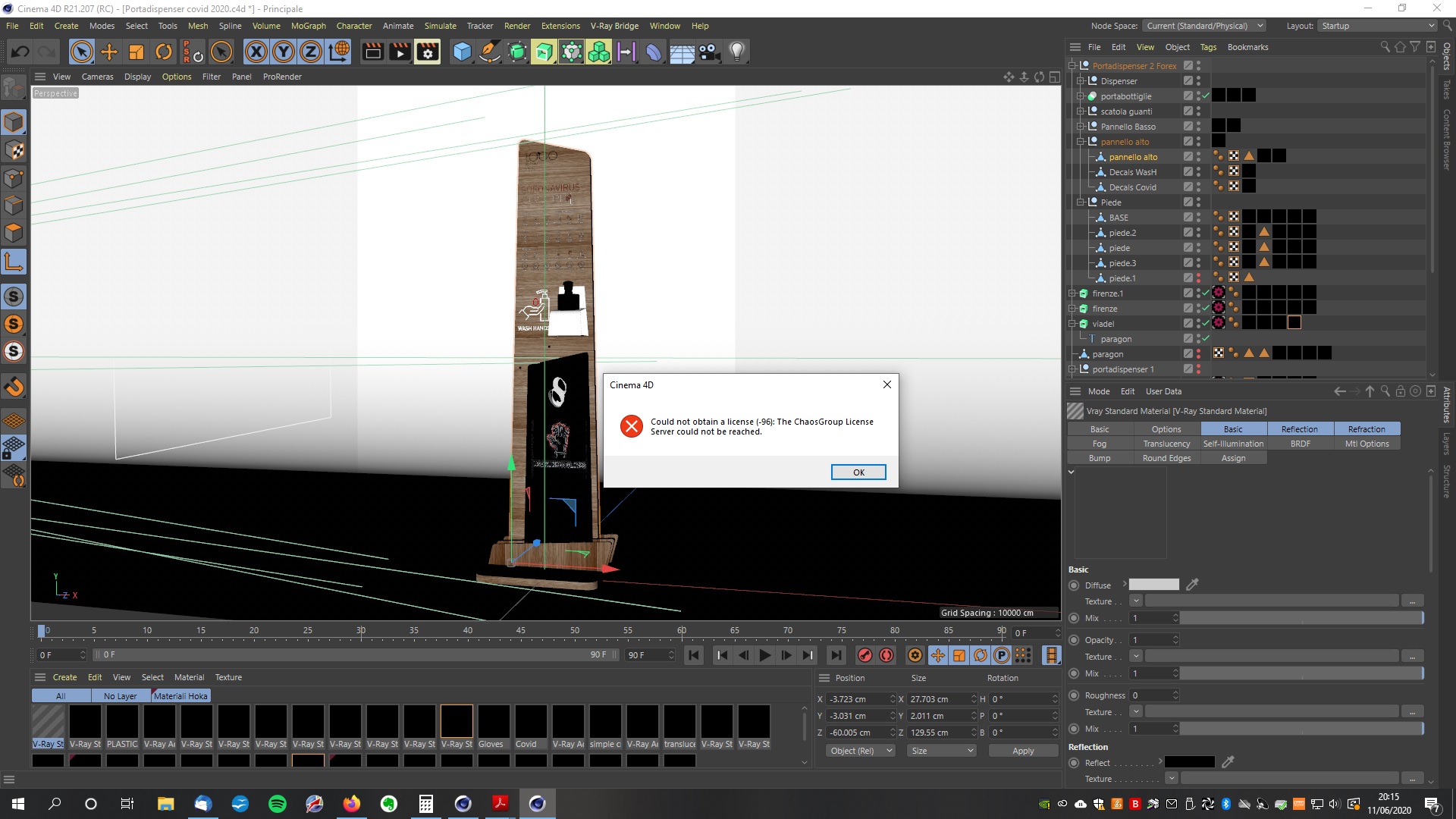1456x819 pixels.
Task: Expand the scatola guanti object
Action: [x=1081, y=111]
